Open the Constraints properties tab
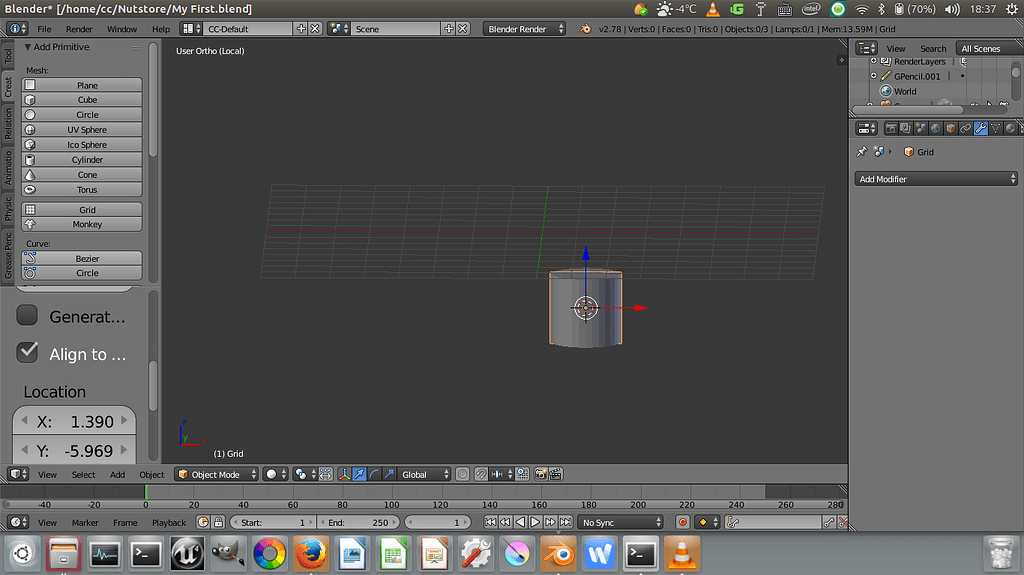Image resolution: width=1024 pixels, height=575 pixels. 966,129
